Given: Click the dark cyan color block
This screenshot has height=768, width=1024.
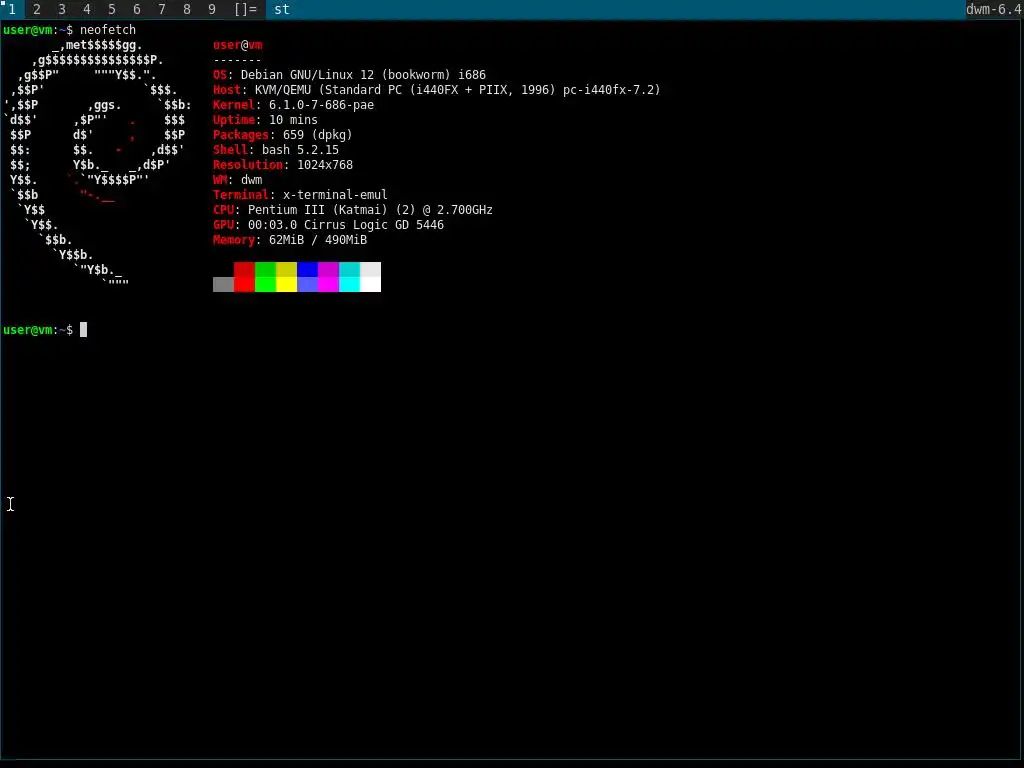Looking at the screenshot, I should coord(349,269).
